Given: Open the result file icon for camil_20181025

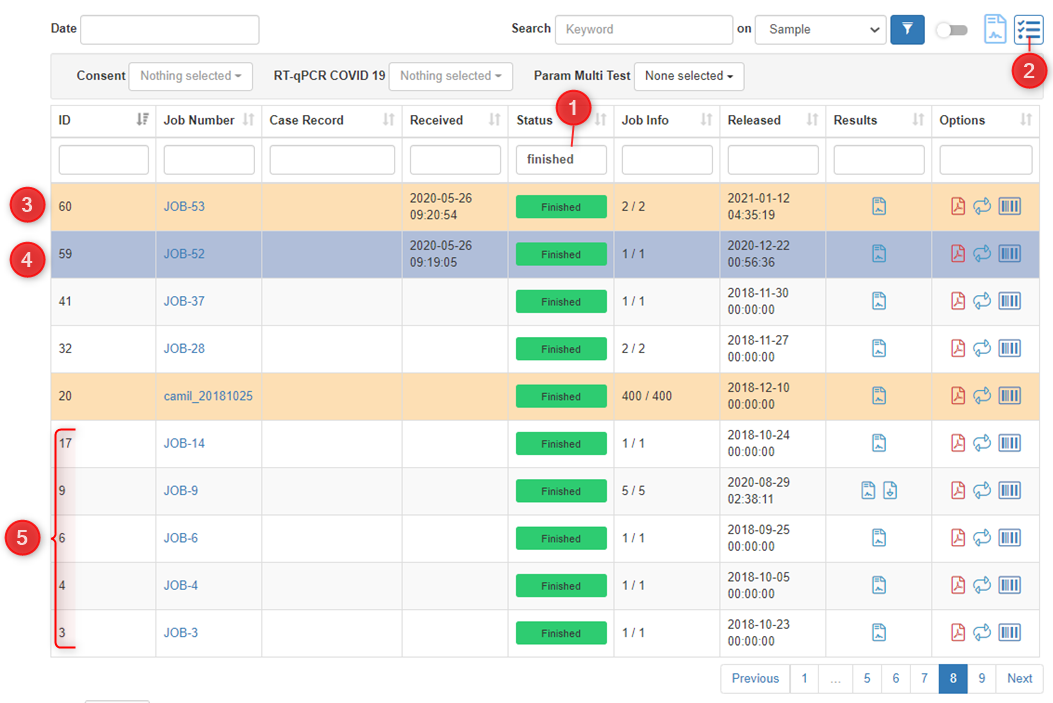Looking at the screenshot, I should [x=878, y=395].
